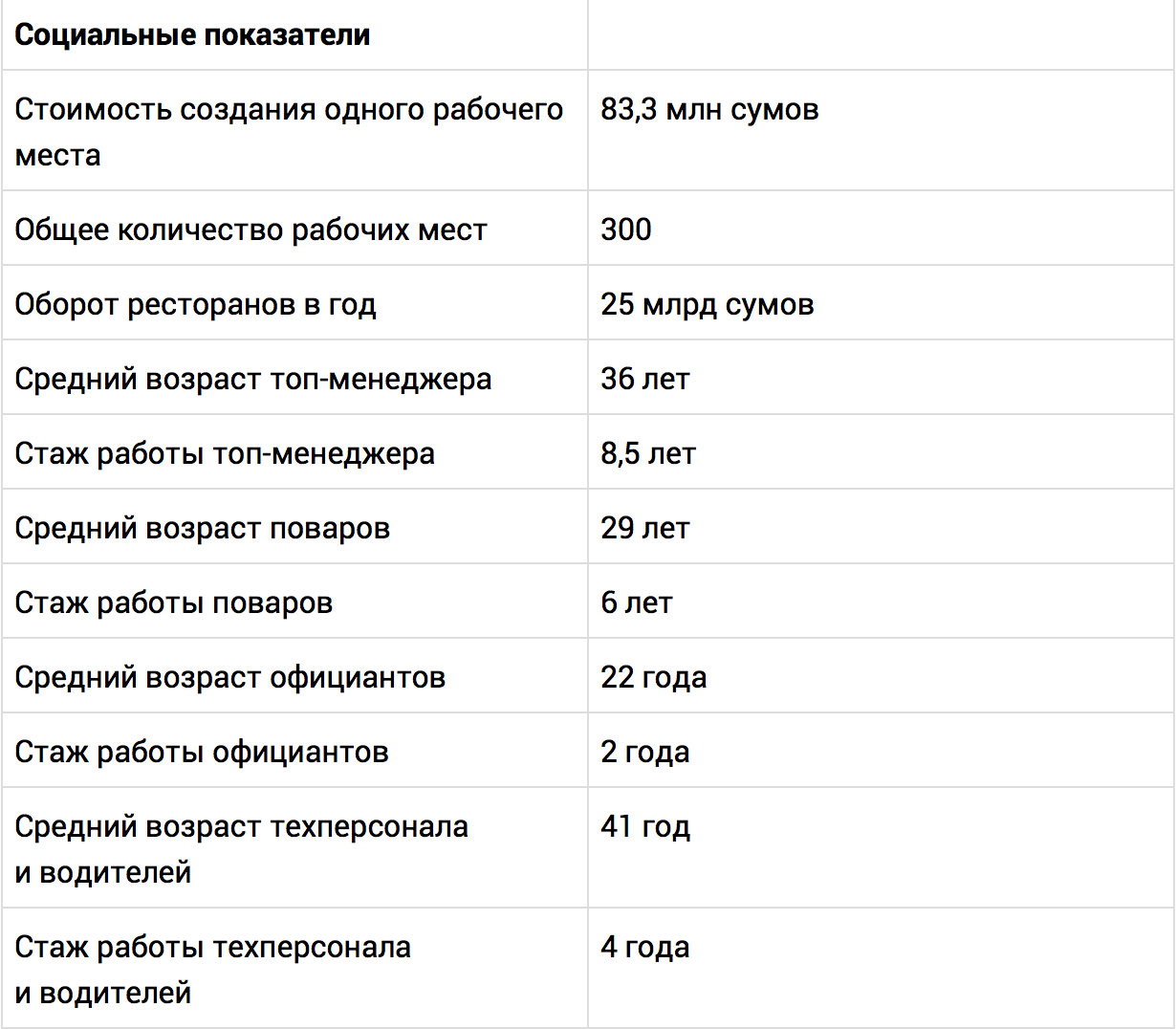Click the "25 млрд сумов" value
Screen dimensions: 1176x1029
[x=708, y=305]
